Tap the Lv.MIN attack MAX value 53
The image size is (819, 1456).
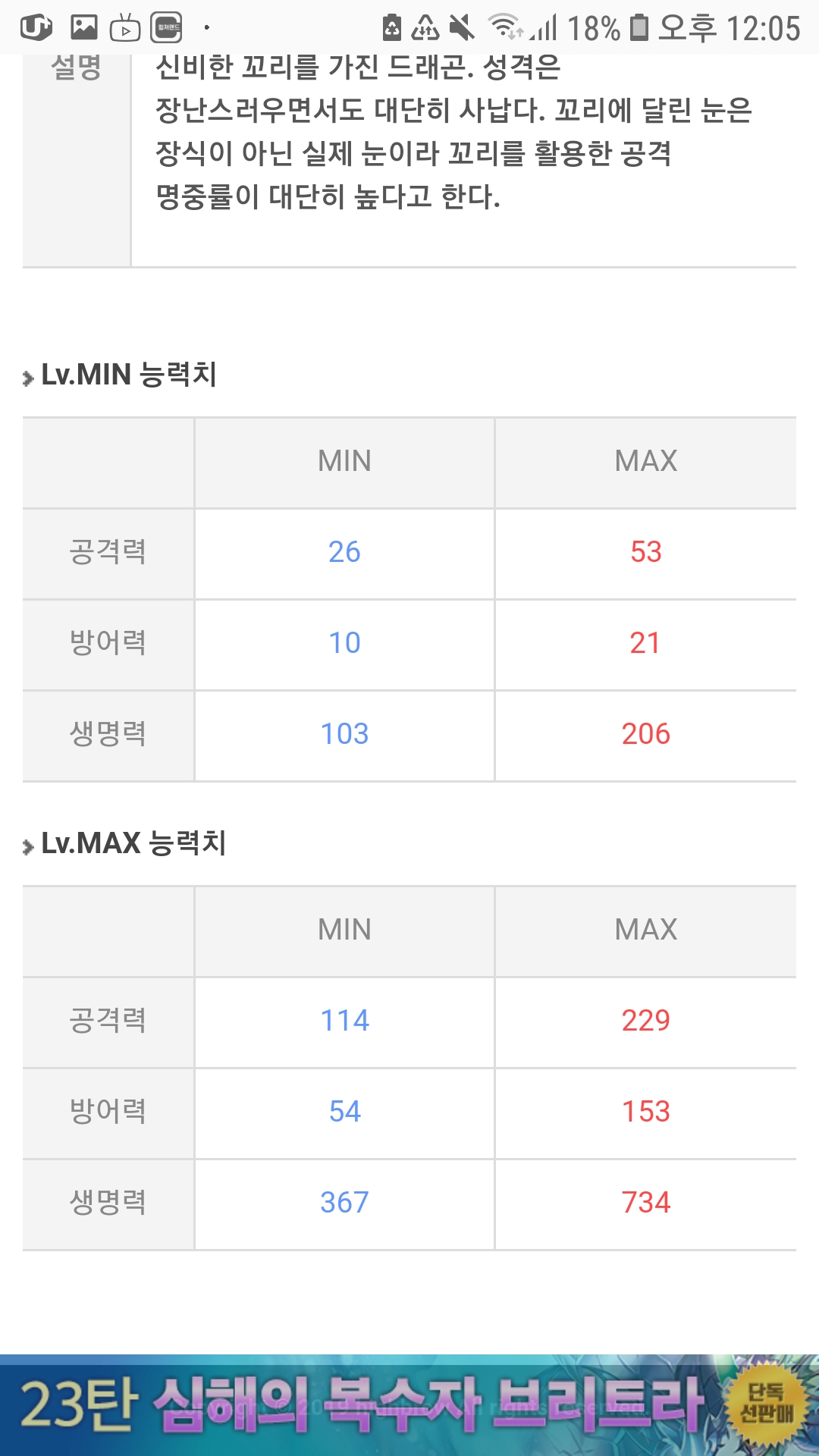[646, 552]
